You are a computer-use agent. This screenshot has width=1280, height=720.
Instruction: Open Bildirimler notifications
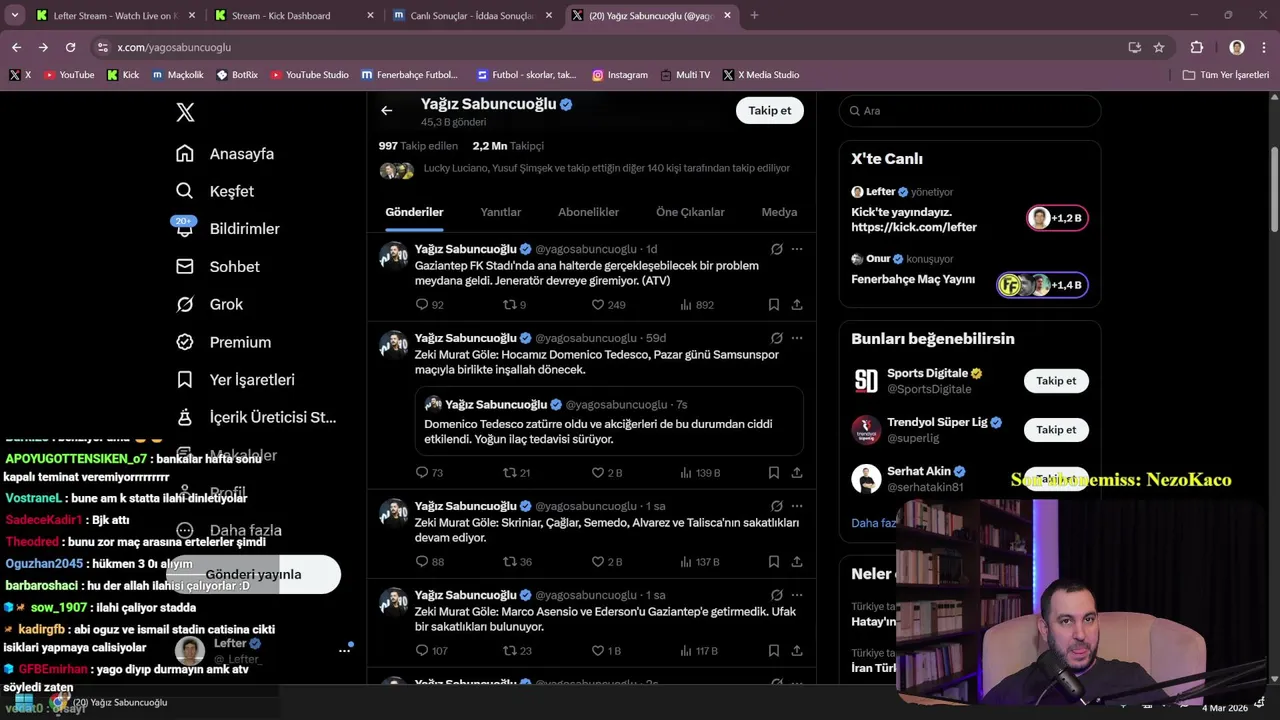(x=227, y=229)
